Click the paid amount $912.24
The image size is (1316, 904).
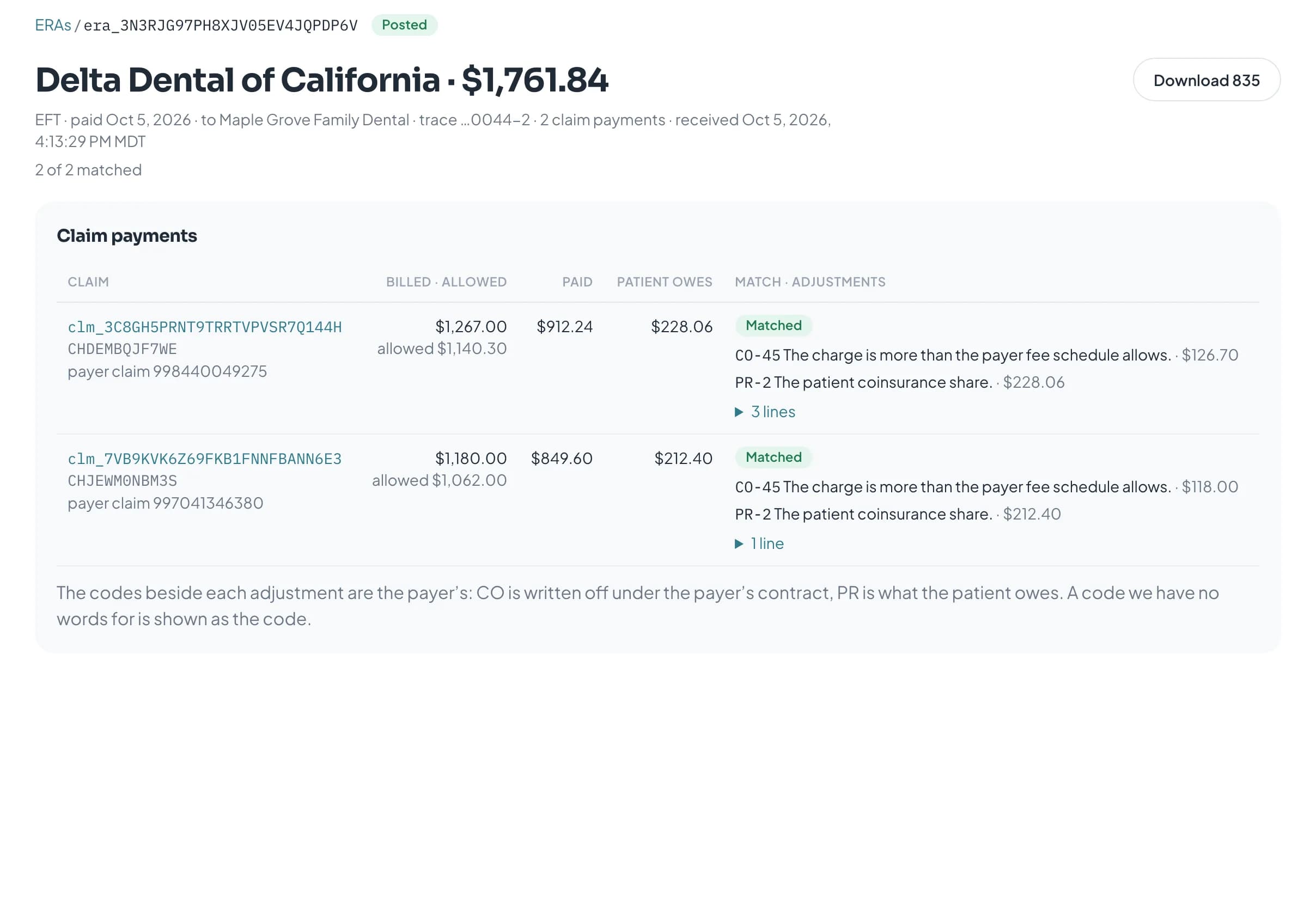point(564,327)
